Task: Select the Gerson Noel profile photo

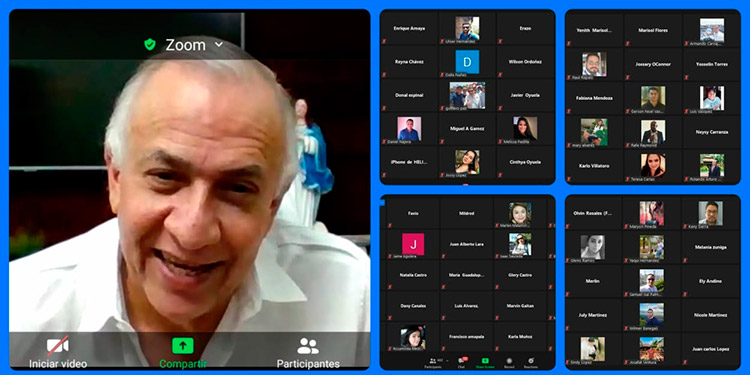Action: pyautogui.click(x=653, y=98)
